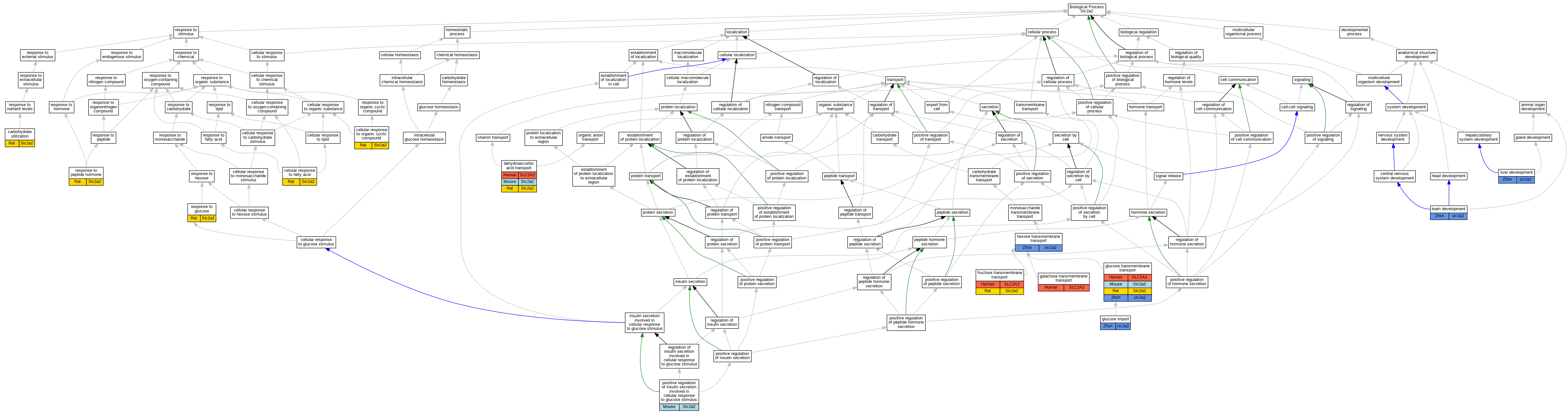1568x414 pixels.
Task: Click the 'organic anion transport' node
Action: (591, 137)
